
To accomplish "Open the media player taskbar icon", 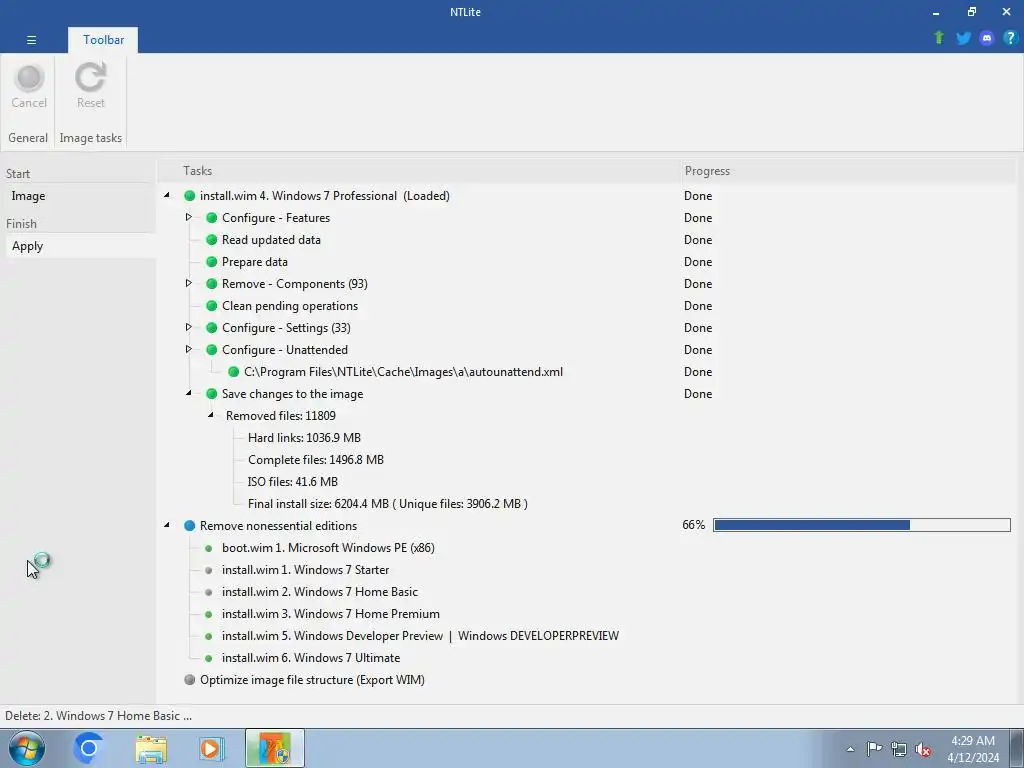I will click(x=212, y=748).
